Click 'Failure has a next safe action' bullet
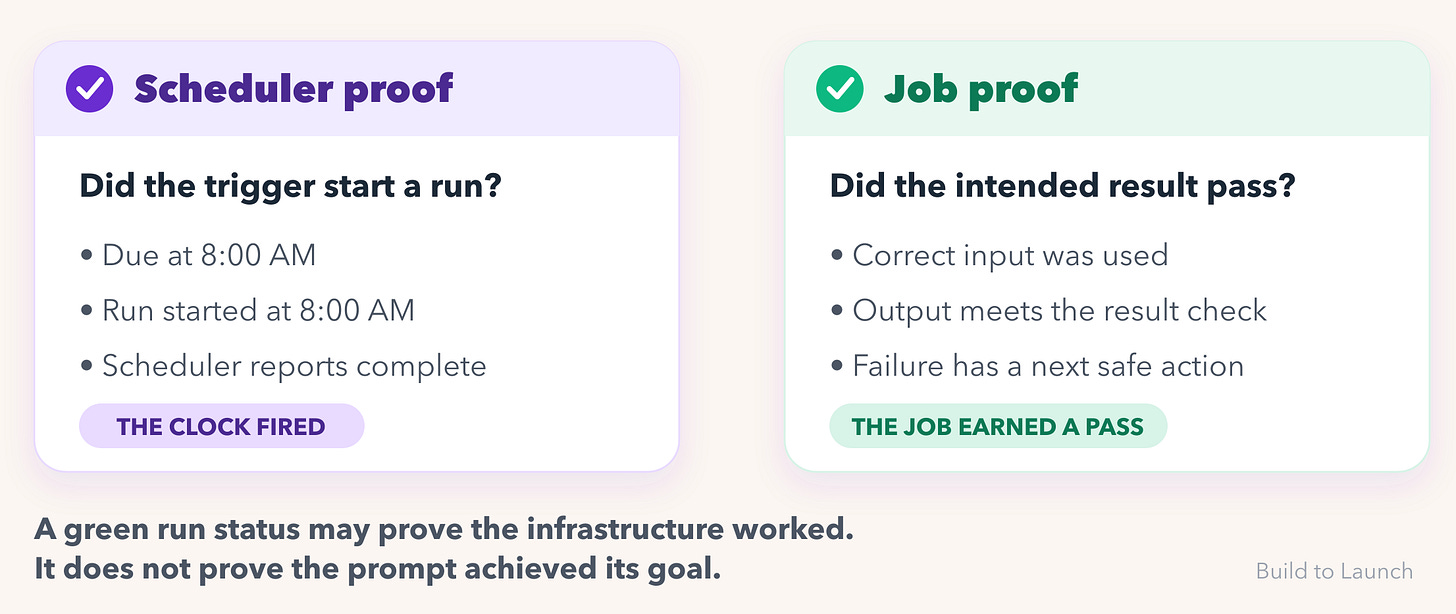The image size is (1456, 614). (1037, 365)
